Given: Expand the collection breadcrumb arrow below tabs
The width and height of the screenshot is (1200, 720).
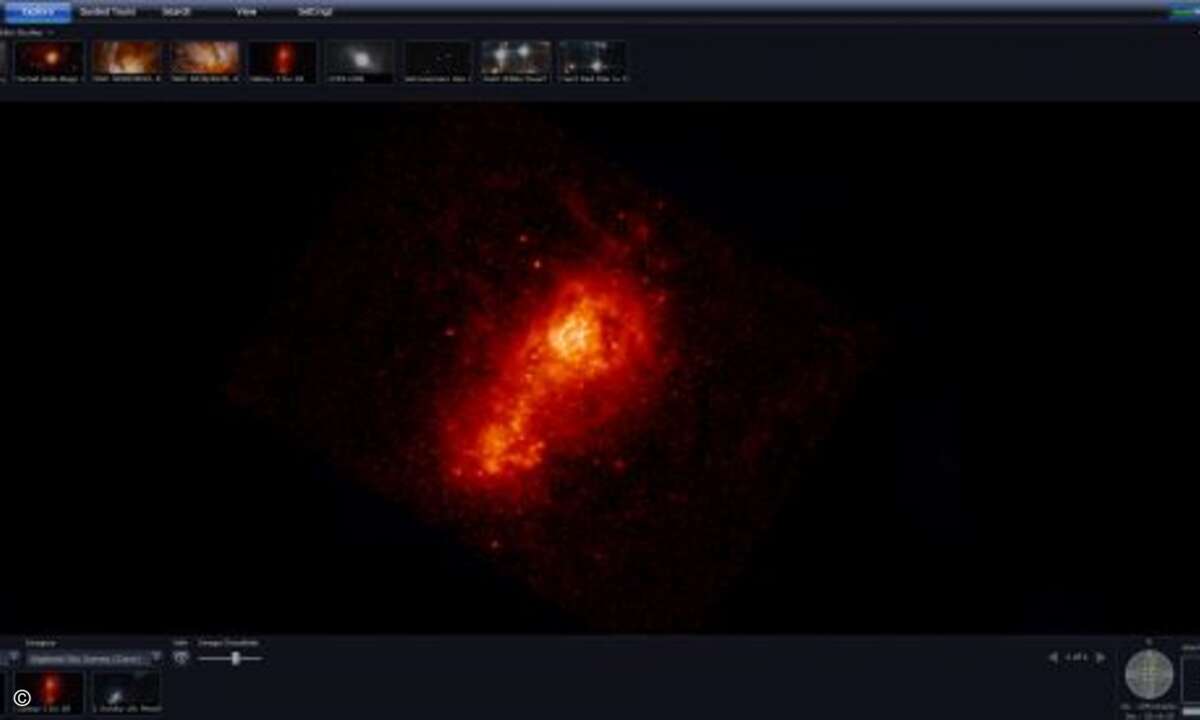Looking at the screenshot, I should [x=52, y=32].
